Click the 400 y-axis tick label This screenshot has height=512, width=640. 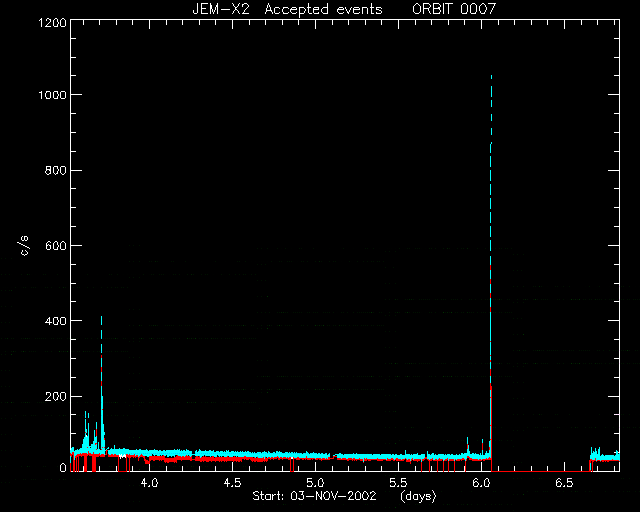pos(55,321)
